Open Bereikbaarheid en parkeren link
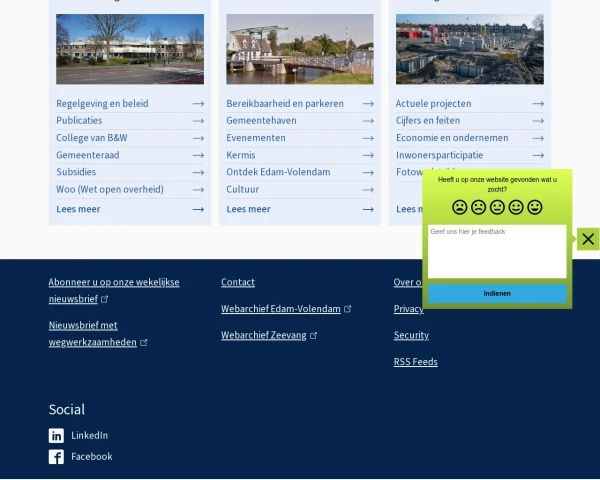Viewport: 600px width, 480px height. pyautogui.click(x=285, y=103)
